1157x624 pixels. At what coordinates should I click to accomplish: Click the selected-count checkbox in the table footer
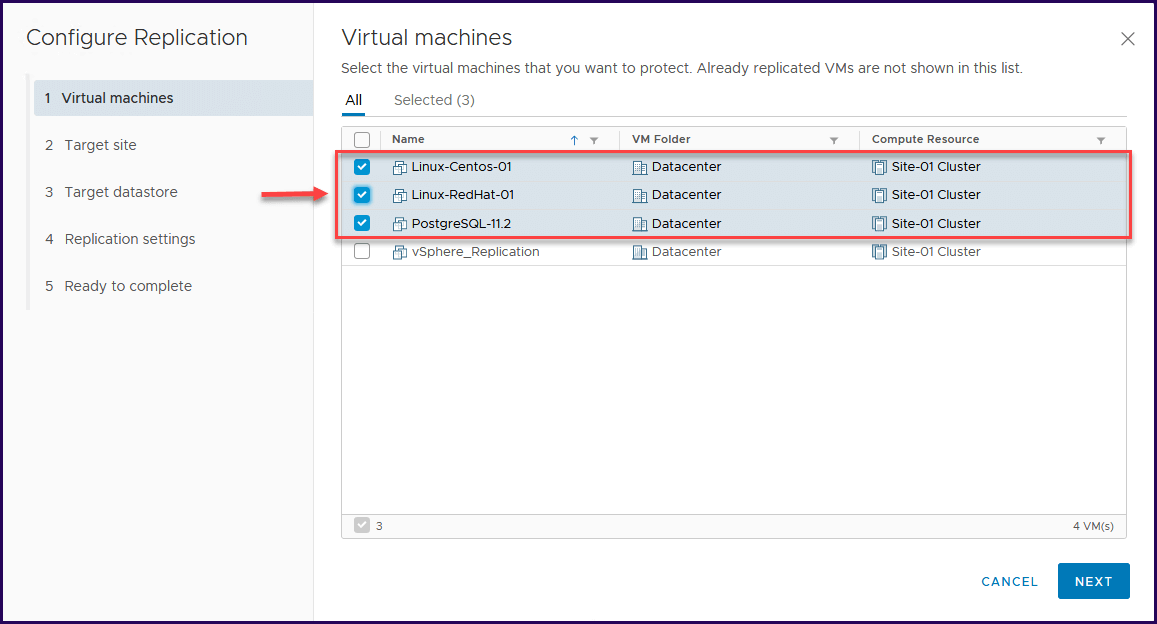pos(362,525)
